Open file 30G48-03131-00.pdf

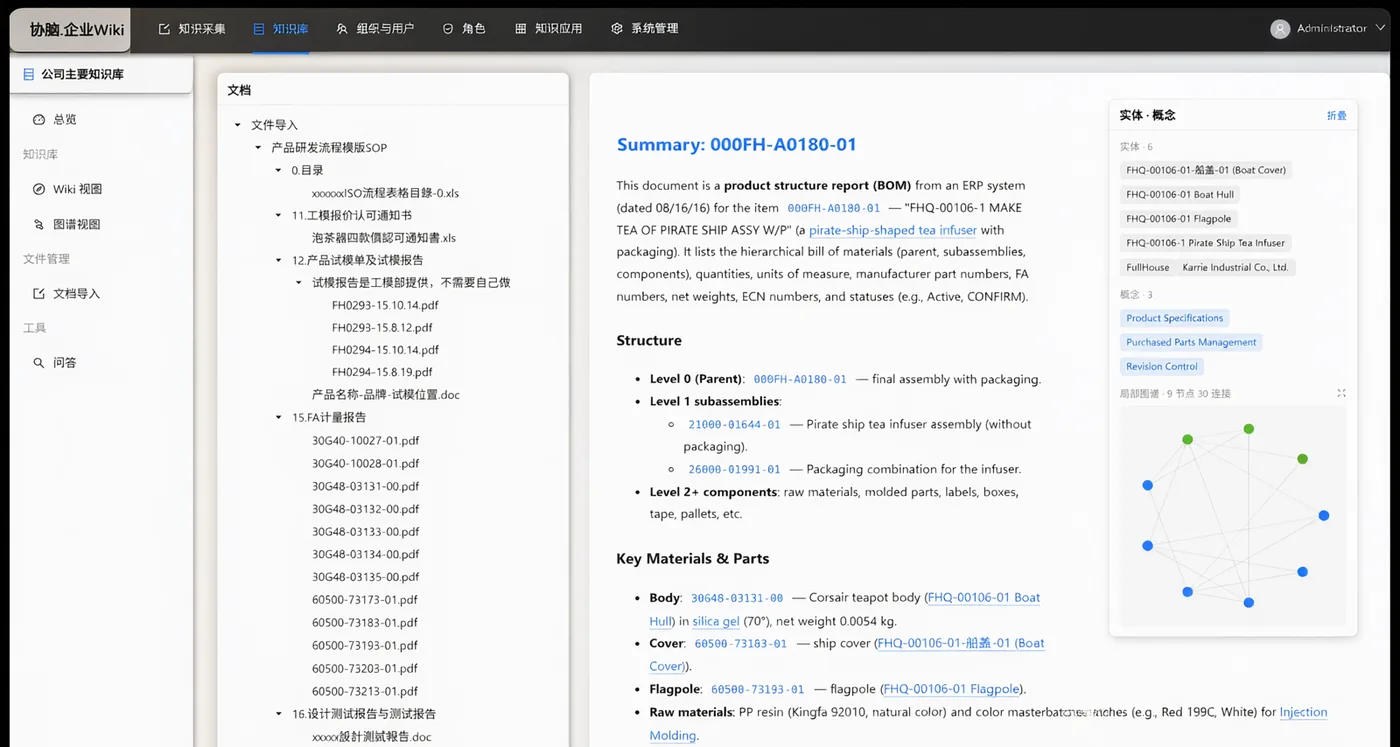[365, 486]
